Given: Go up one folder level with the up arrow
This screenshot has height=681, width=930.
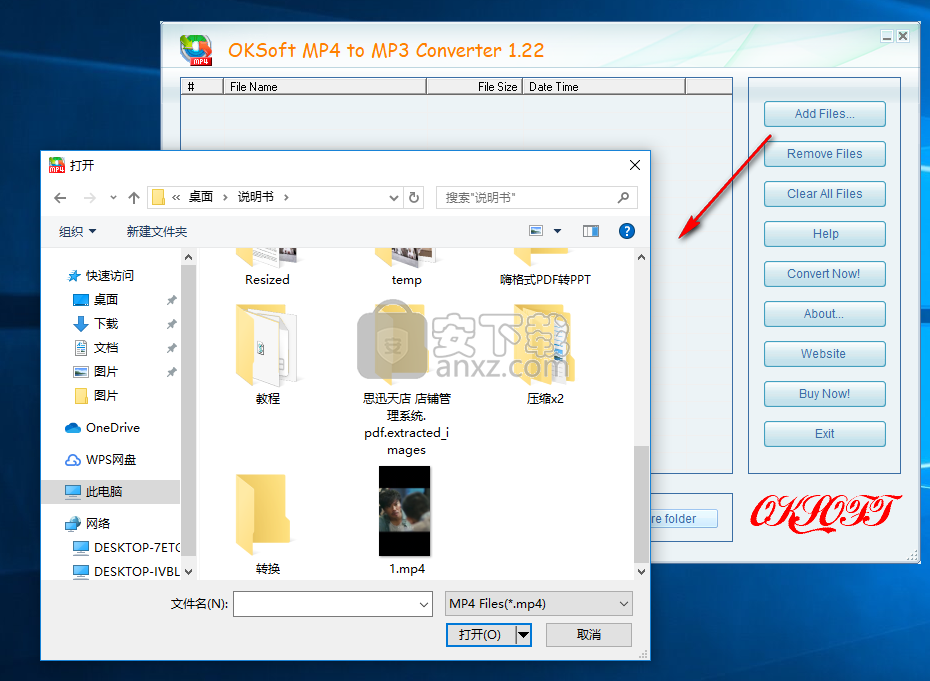Looking at the screenshot, I should tap(134, 198).
